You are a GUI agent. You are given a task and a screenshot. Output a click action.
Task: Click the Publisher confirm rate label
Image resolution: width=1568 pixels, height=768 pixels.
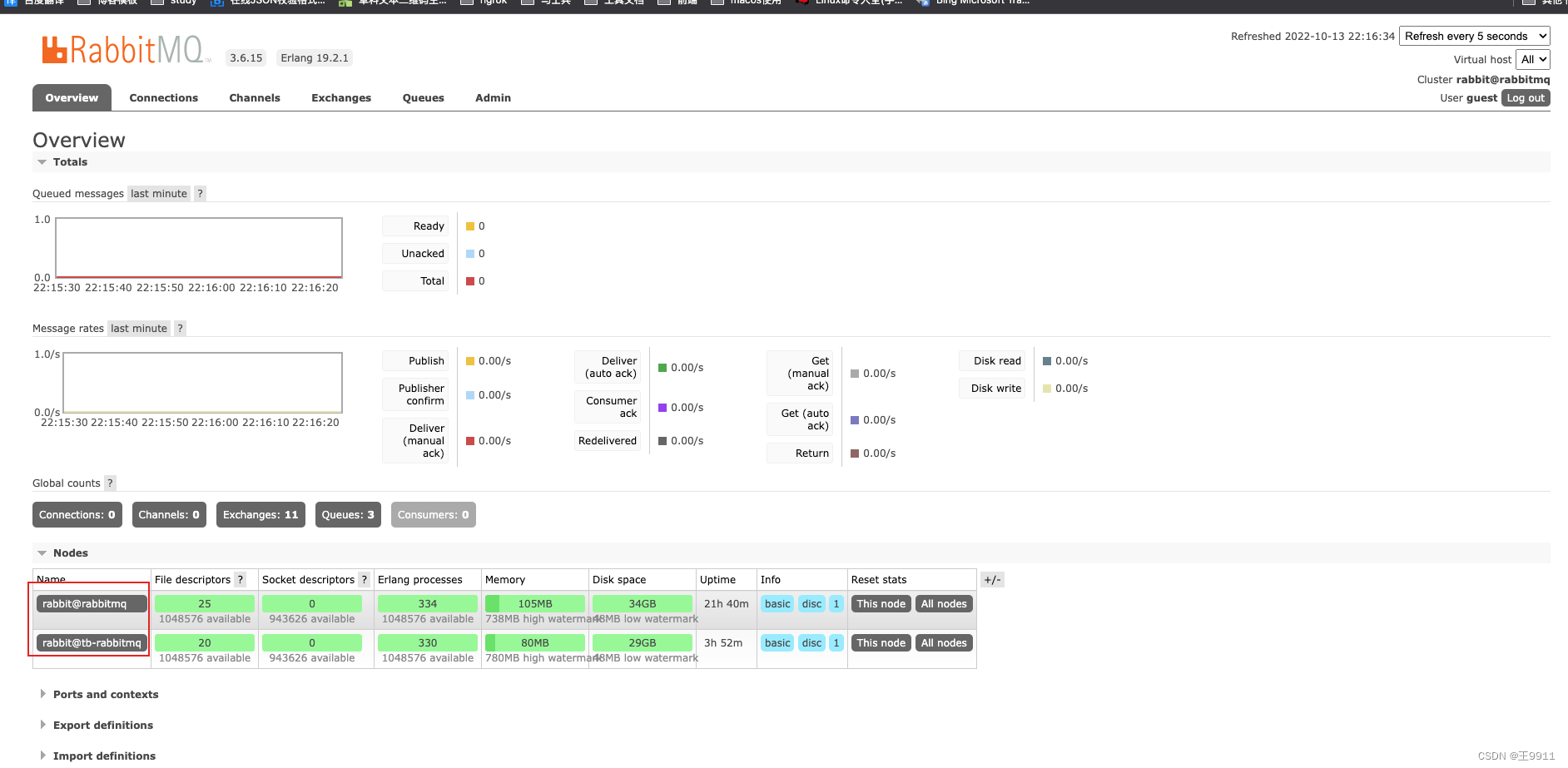[x=415, y=395]
